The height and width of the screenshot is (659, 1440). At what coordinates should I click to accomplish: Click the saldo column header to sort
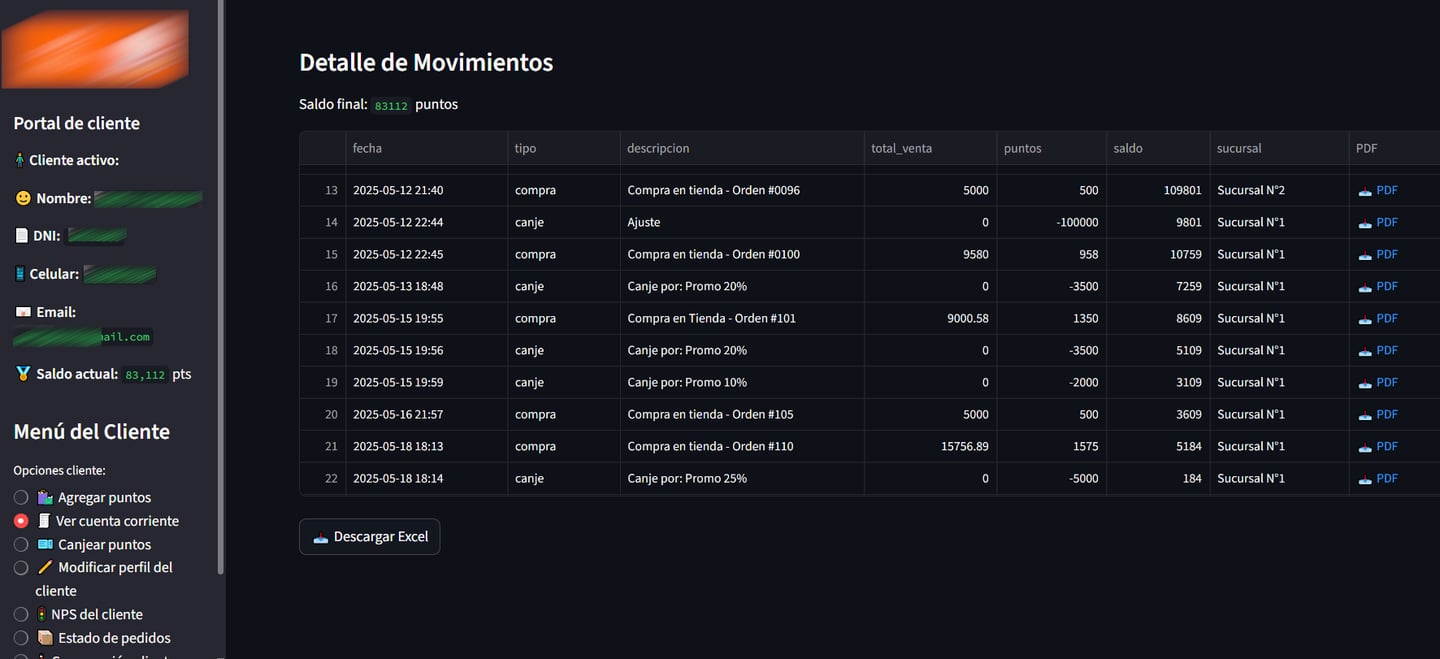[x=1128, y=148]
